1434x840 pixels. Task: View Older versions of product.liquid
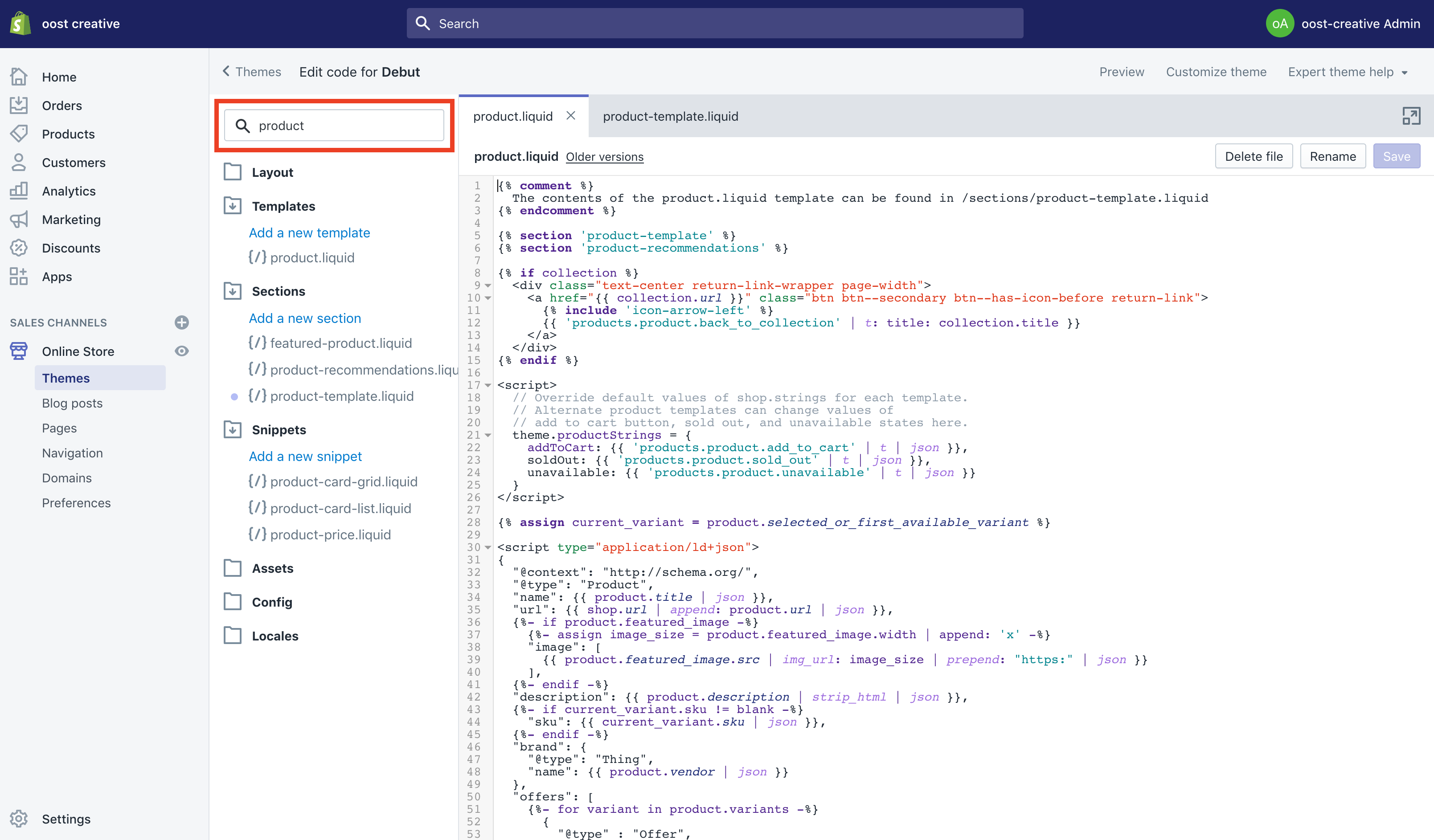coord(604,156)
